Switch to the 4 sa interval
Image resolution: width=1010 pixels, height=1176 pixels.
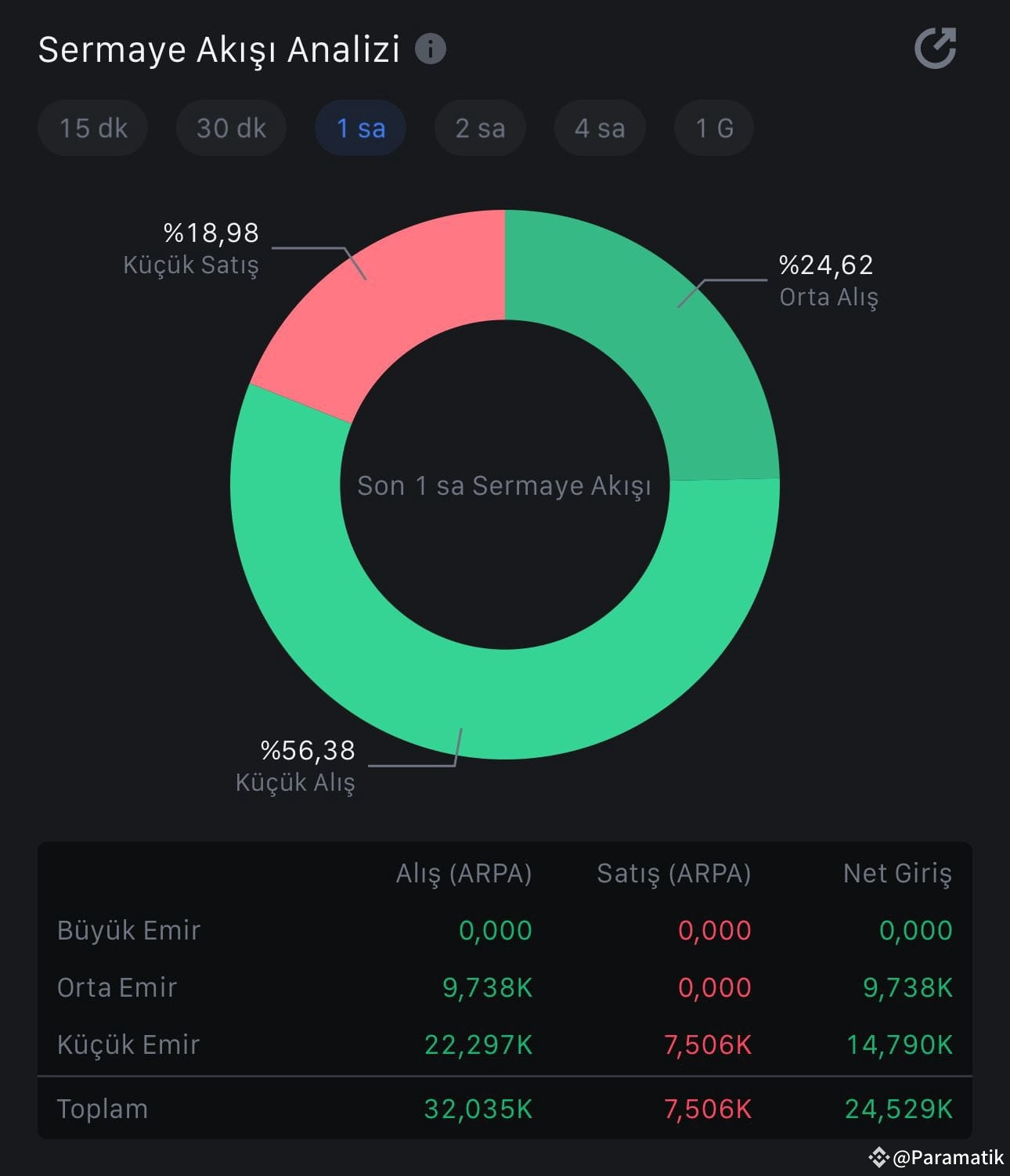[x=599, y=128]
